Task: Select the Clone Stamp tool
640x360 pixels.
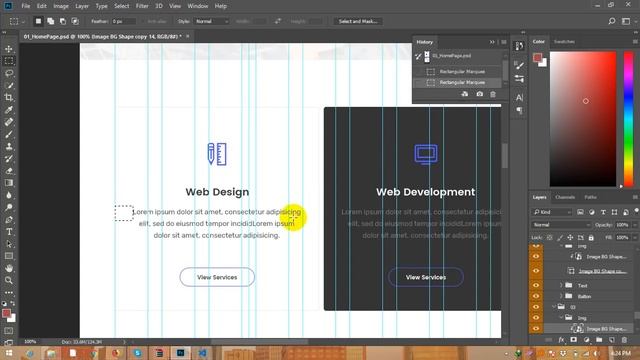Action: tap(9, 146)
